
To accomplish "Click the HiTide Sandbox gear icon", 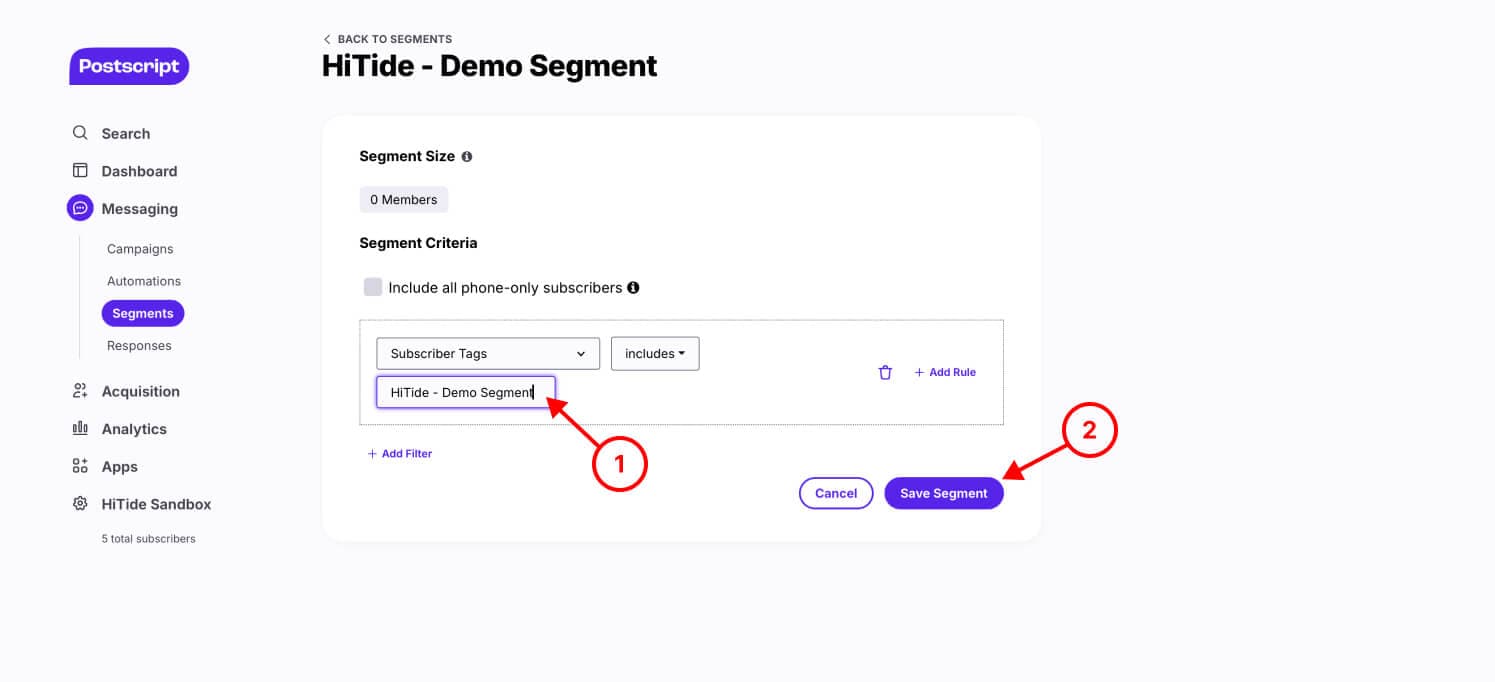I will pyautogui.click(x=80, y=504).
